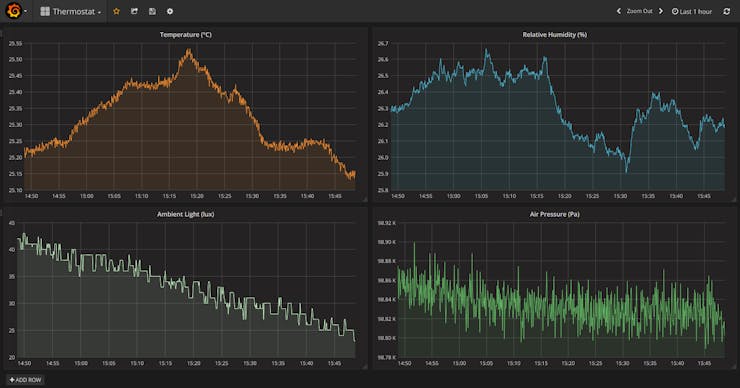The image size is (740, 388).
Task: Click the Zoom Out button
Action: pos(639,11)
